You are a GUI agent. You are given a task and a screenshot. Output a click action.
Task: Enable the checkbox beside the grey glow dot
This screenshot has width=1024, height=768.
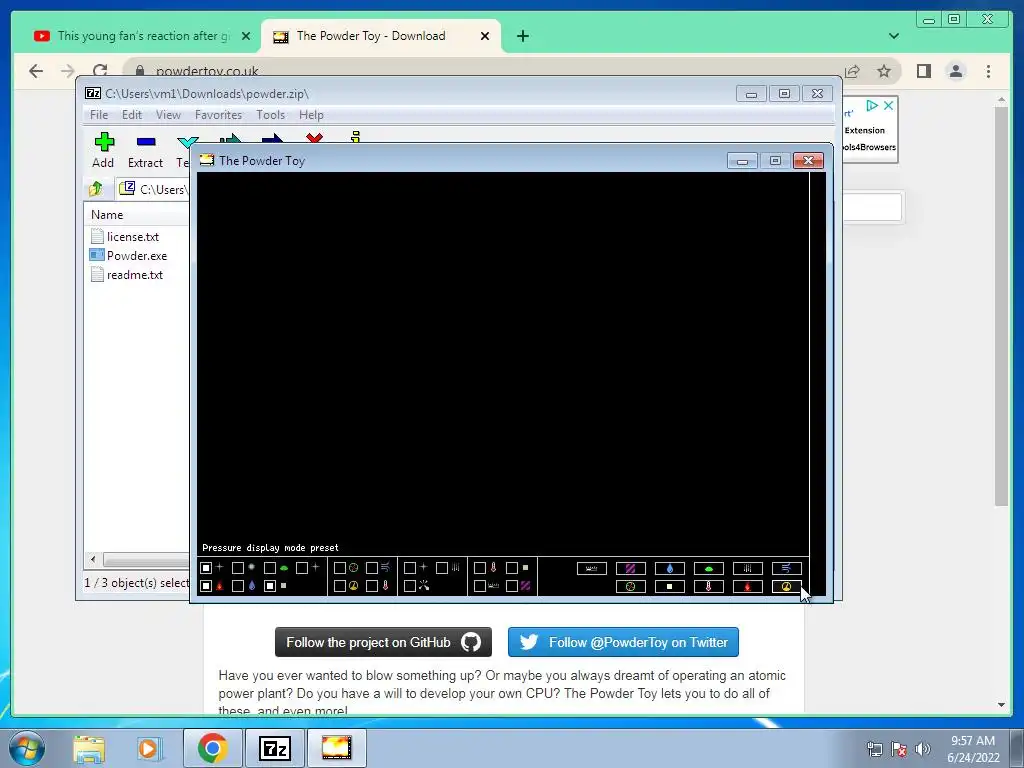[x=238, y=568]
